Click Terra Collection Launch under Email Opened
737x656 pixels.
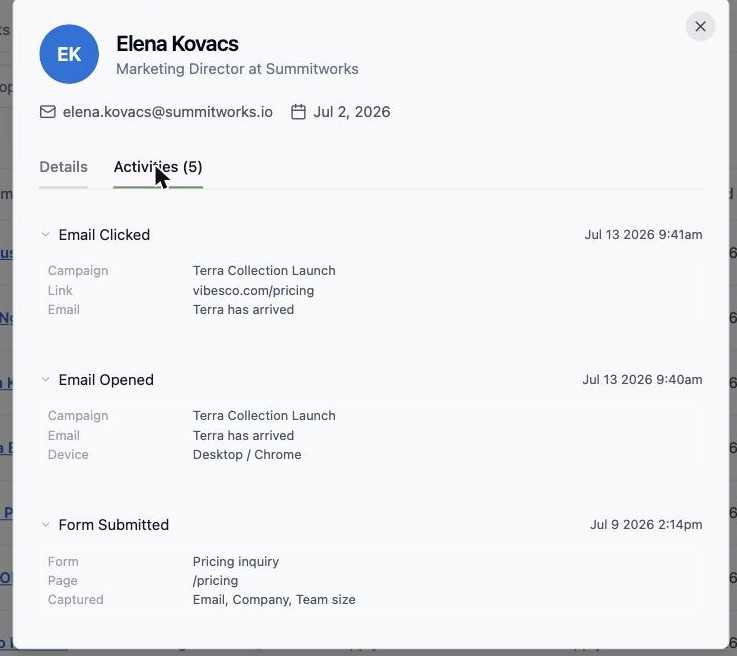coord(264,416)
